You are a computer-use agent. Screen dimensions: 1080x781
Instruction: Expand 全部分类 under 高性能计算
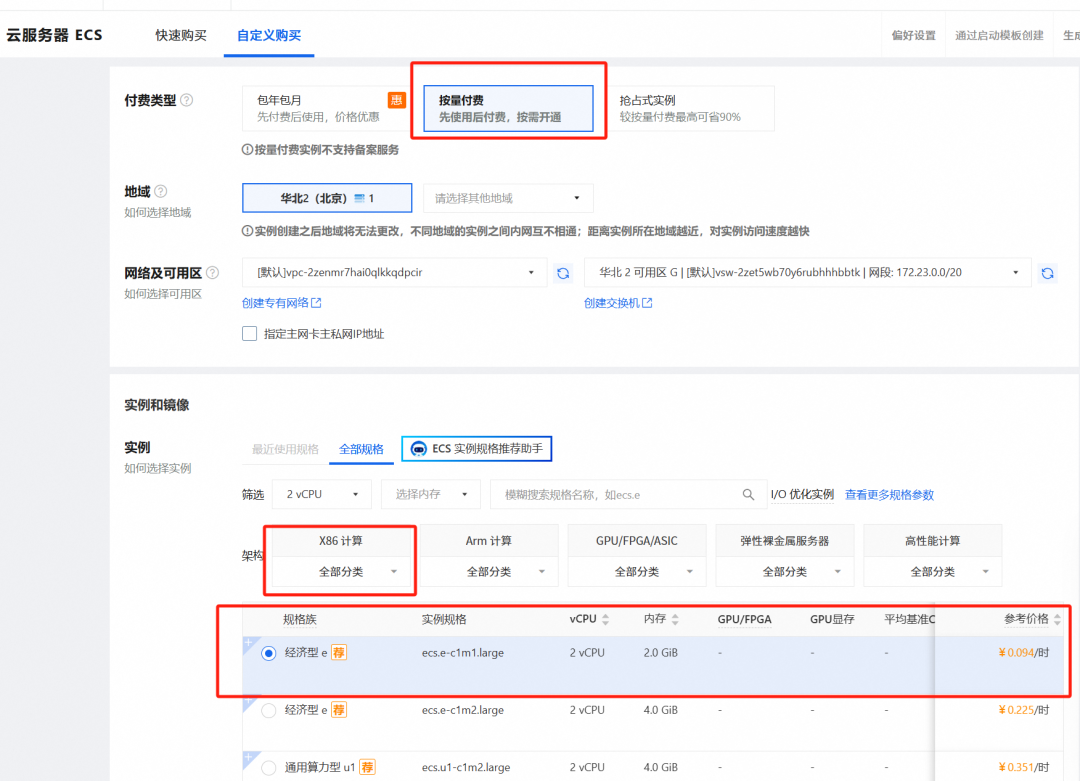933,572
